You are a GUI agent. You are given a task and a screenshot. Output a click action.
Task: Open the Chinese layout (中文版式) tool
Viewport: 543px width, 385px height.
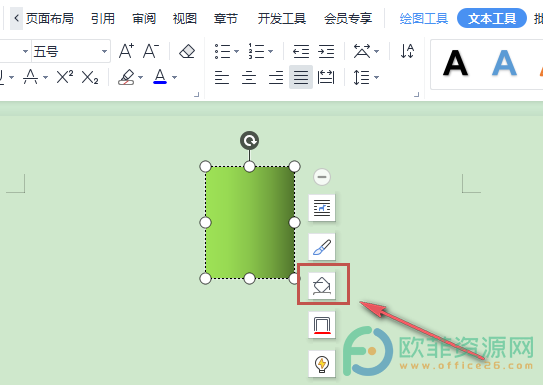point(362,51)
